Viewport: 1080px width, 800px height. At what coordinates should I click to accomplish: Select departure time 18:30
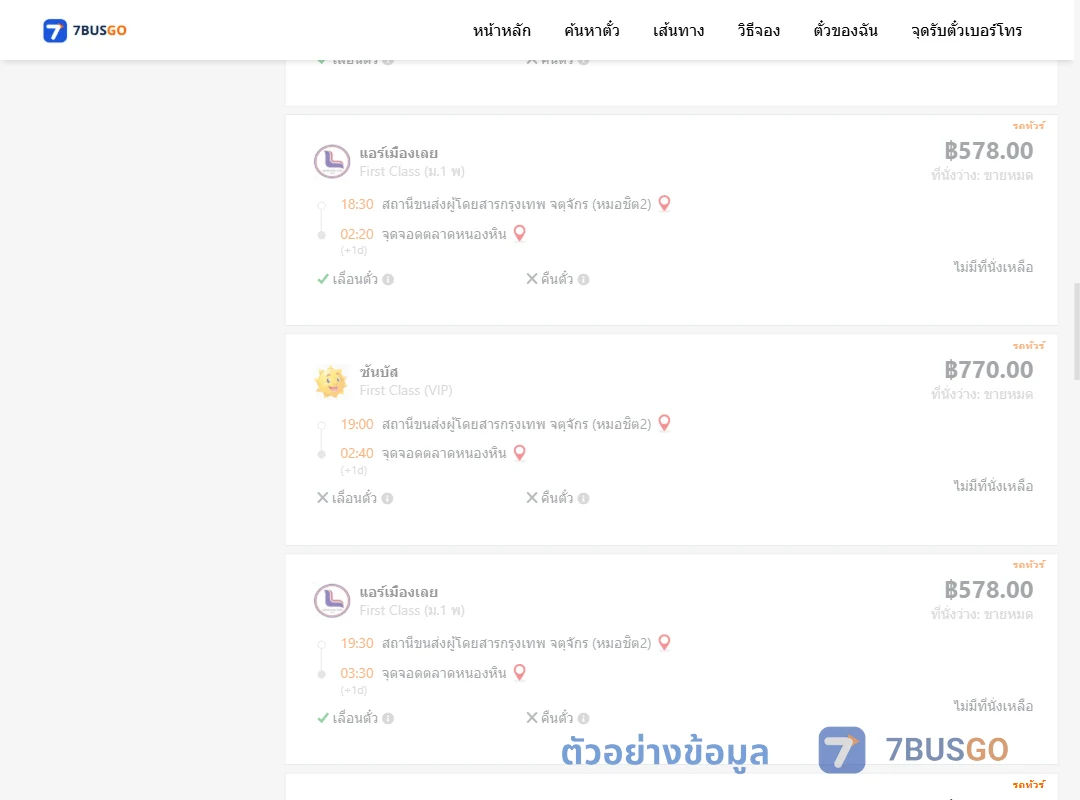click(357, 204)
